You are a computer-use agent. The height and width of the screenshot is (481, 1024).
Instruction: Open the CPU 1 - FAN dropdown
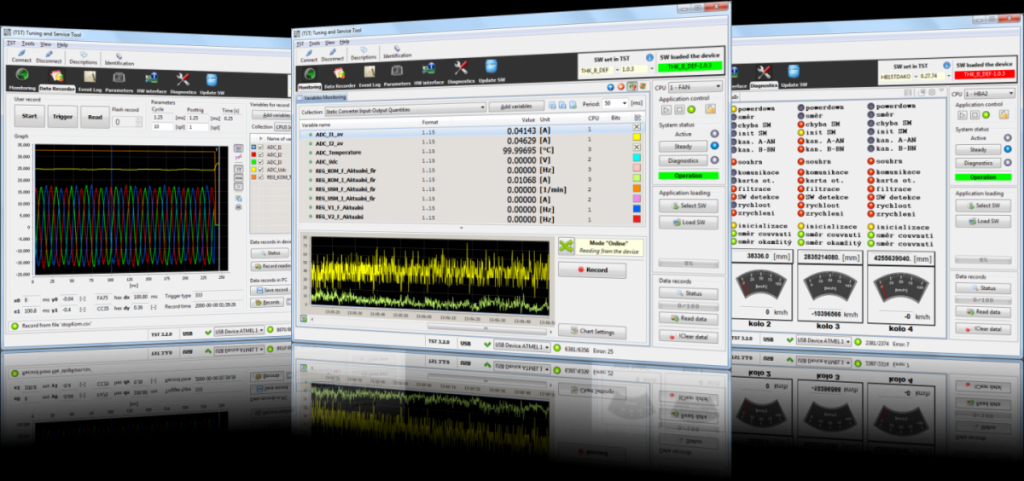tap(699, 88)
